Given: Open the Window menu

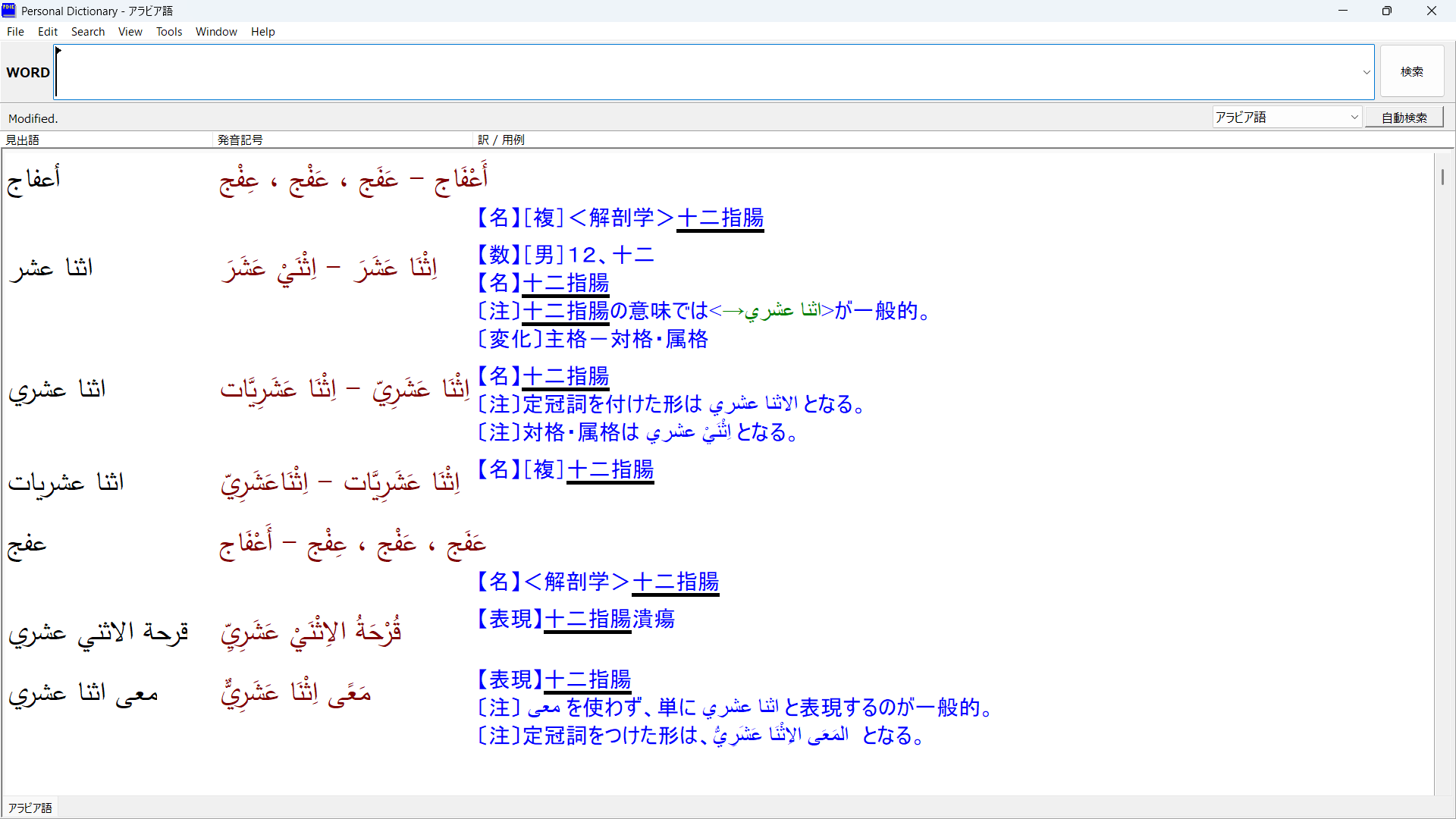Looking at the screenshot, I should [216, 32].
